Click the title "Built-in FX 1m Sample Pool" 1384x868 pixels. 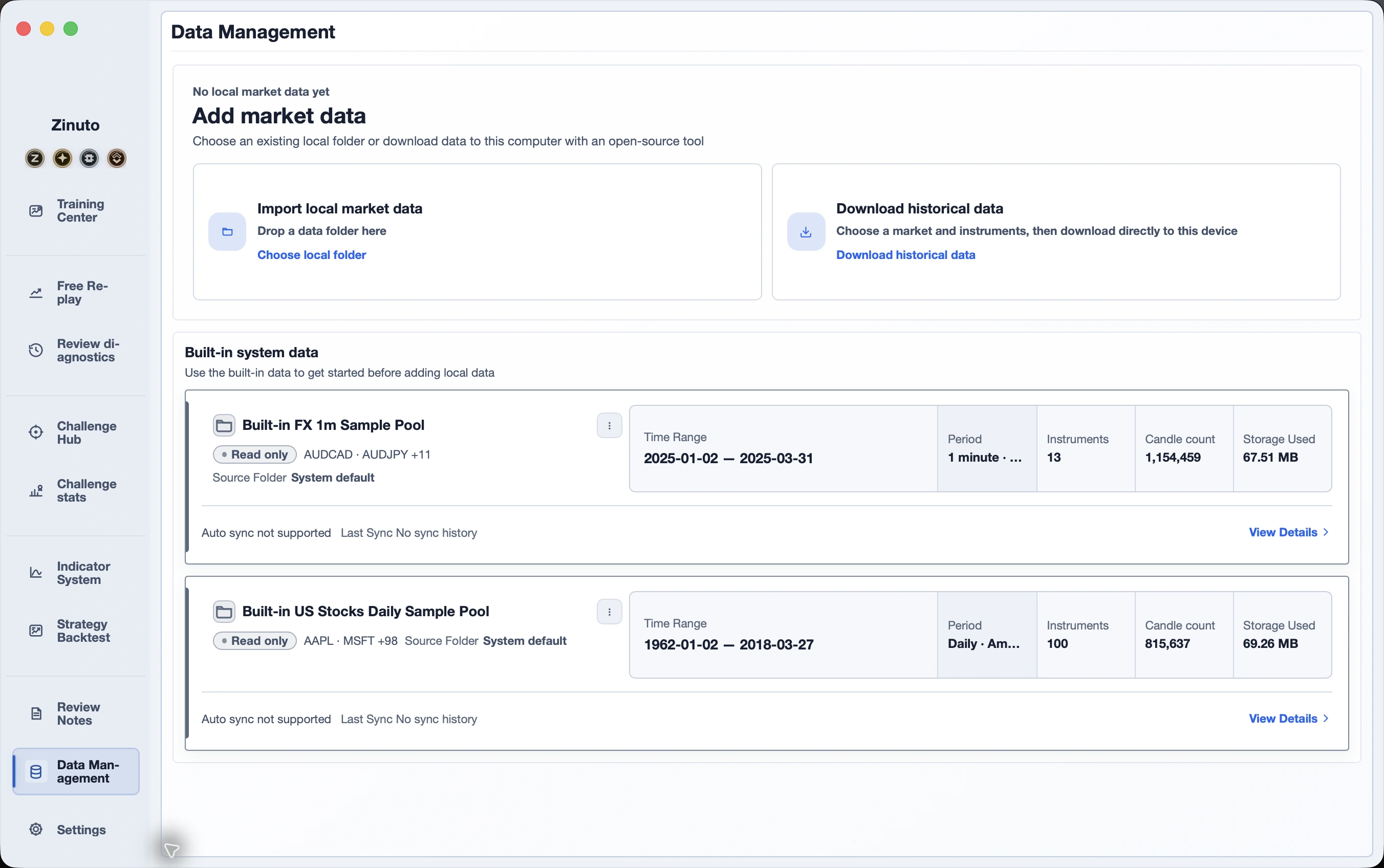tap(334, 425)
